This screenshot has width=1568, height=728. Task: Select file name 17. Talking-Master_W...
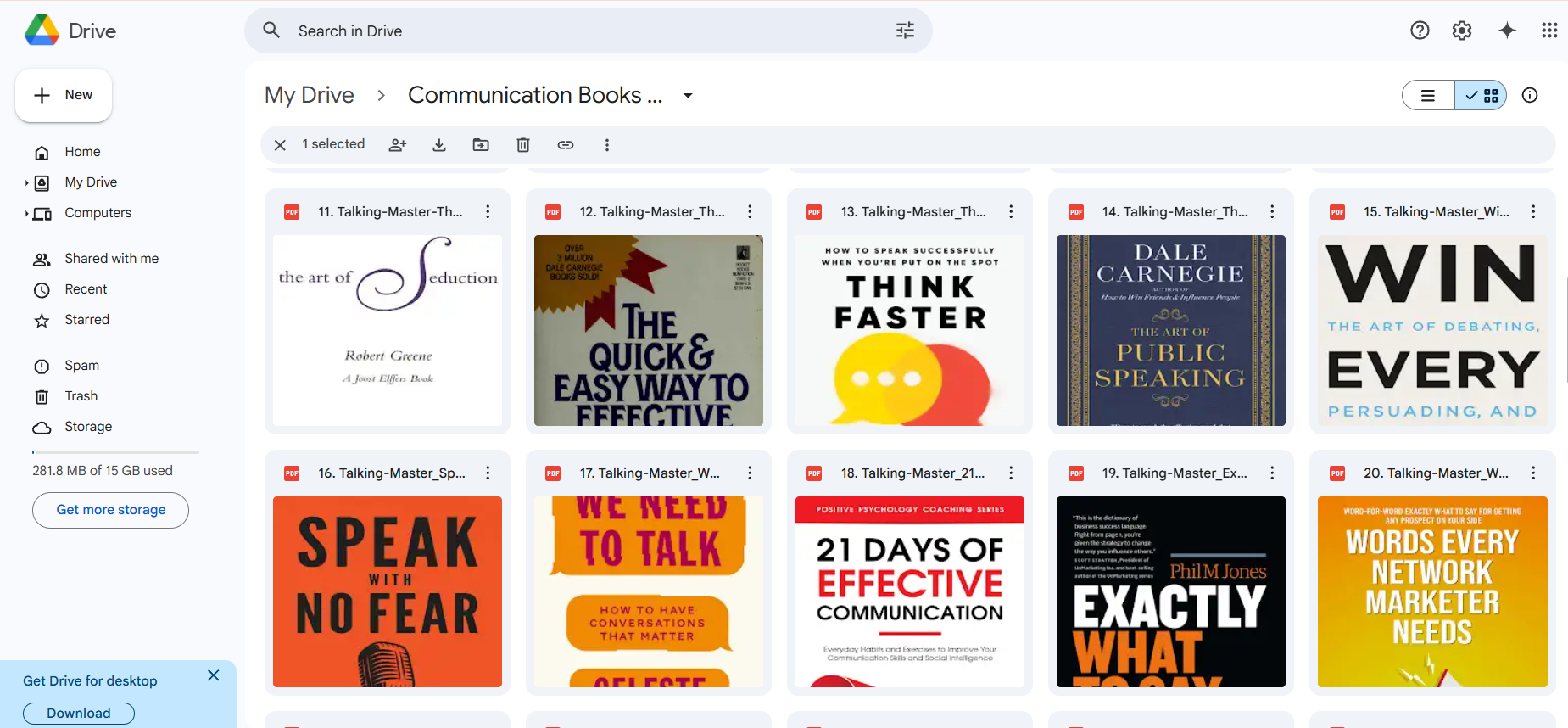coord(650,473)
